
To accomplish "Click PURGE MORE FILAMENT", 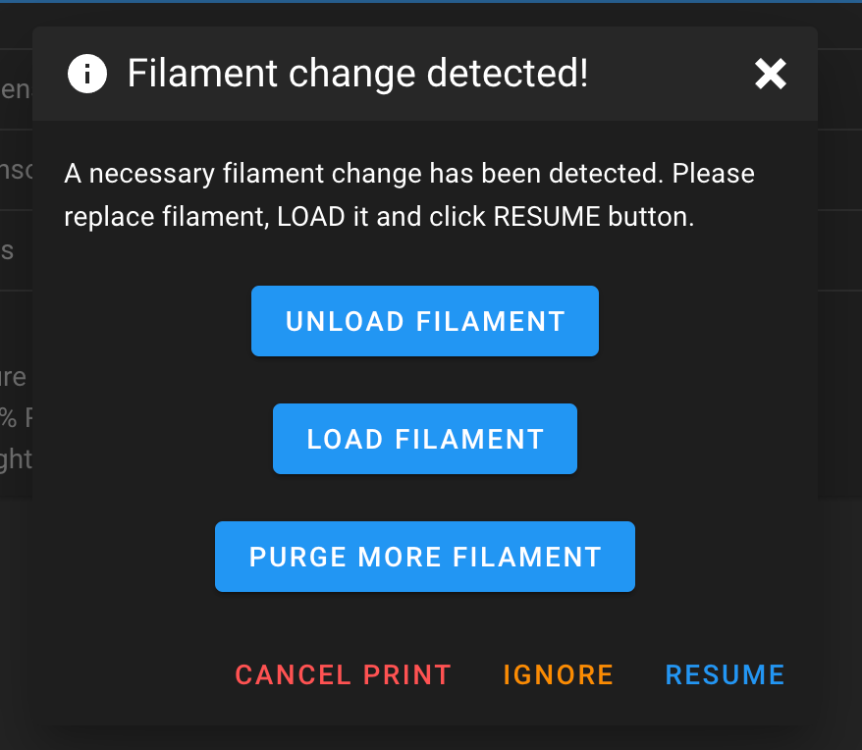I will click(425, 557).
